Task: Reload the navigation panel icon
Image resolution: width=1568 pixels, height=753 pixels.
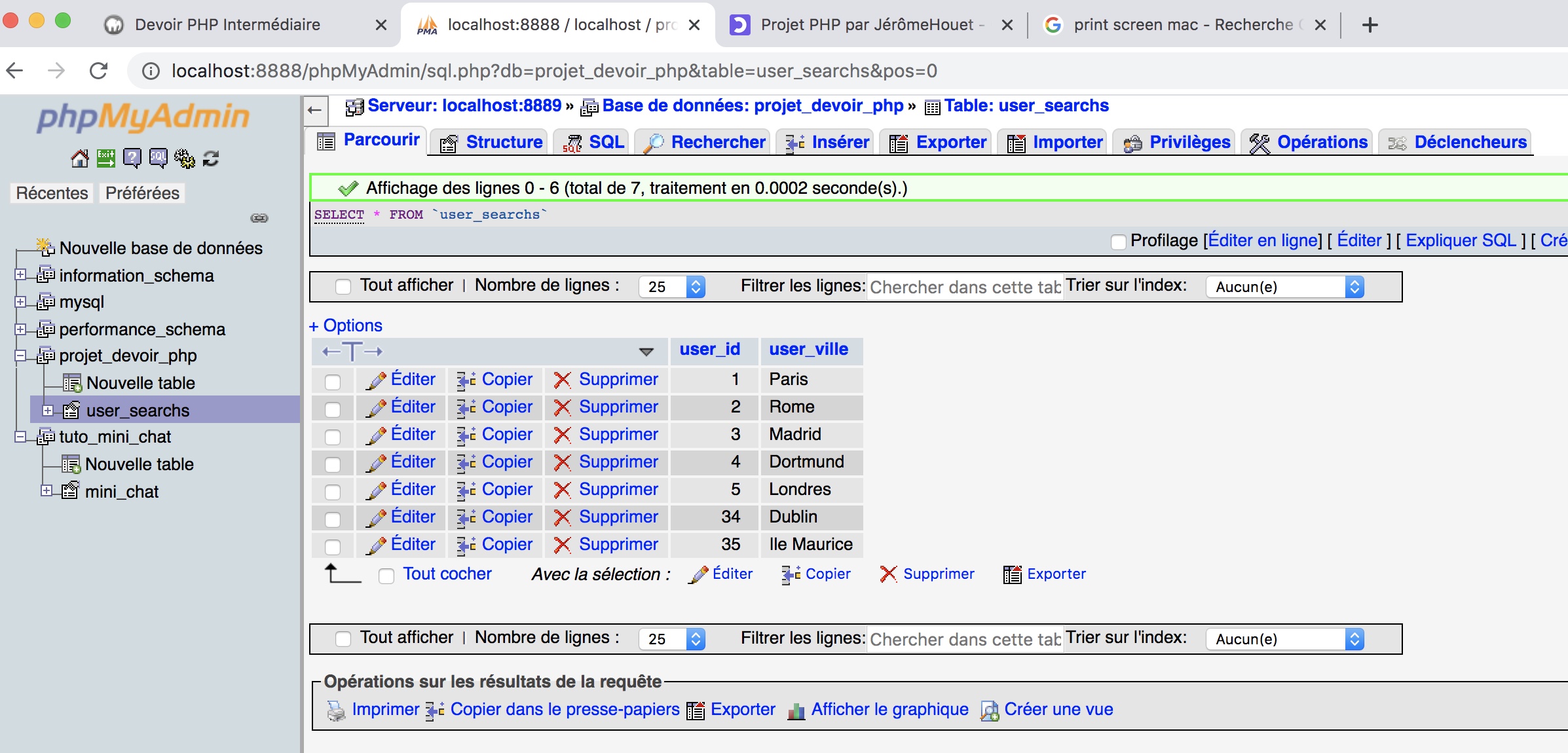Action: pos(210,157)
